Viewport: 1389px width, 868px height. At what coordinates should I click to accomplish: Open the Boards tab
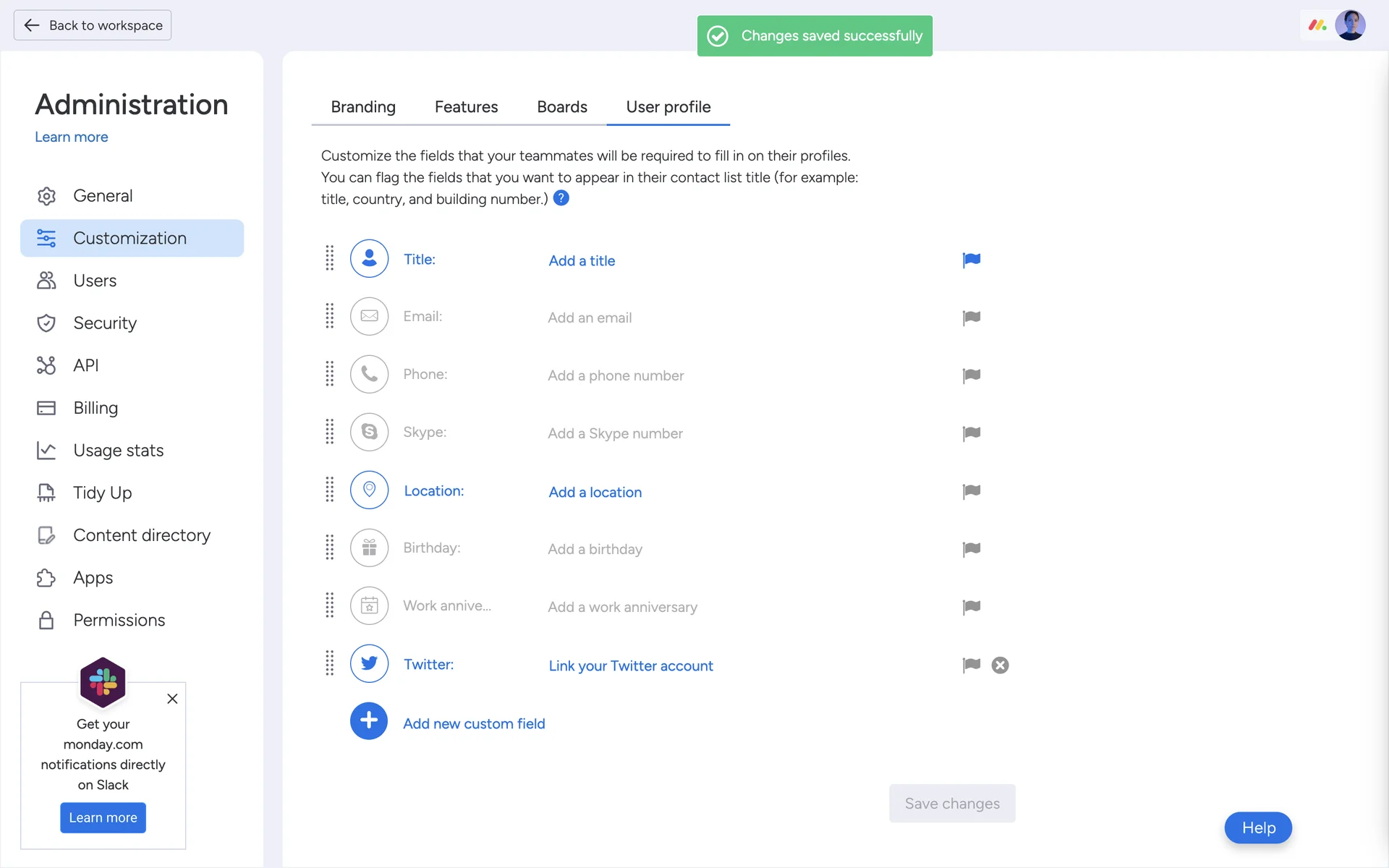(561, 107)
